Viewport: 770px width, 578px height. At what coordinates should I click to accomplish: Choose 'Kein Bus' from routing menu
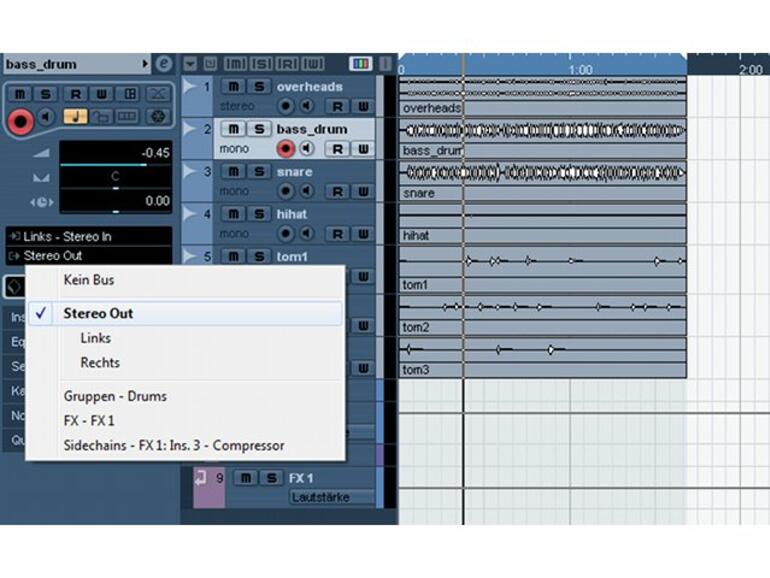point(89,280)
